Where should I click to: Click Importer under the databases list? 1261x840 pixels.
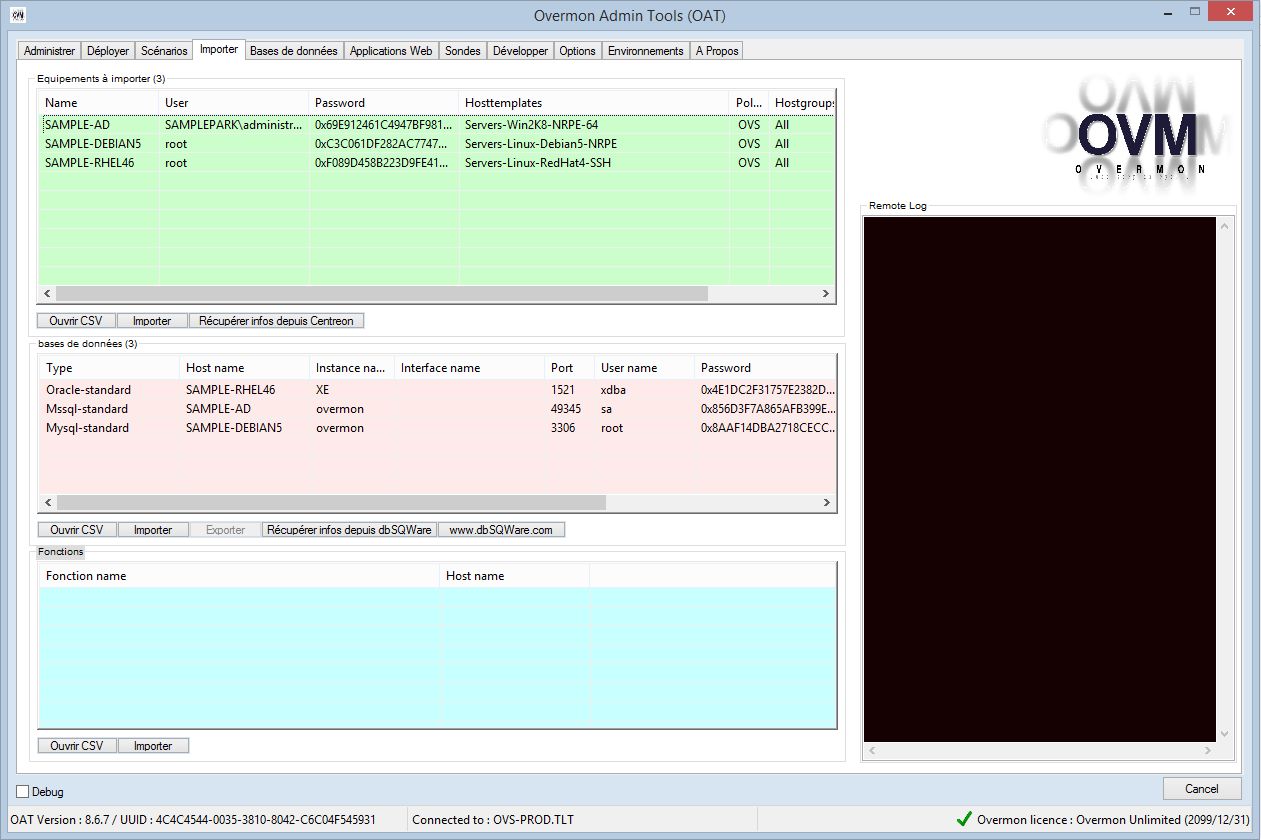pyautogui.click(x=153, y=530)
